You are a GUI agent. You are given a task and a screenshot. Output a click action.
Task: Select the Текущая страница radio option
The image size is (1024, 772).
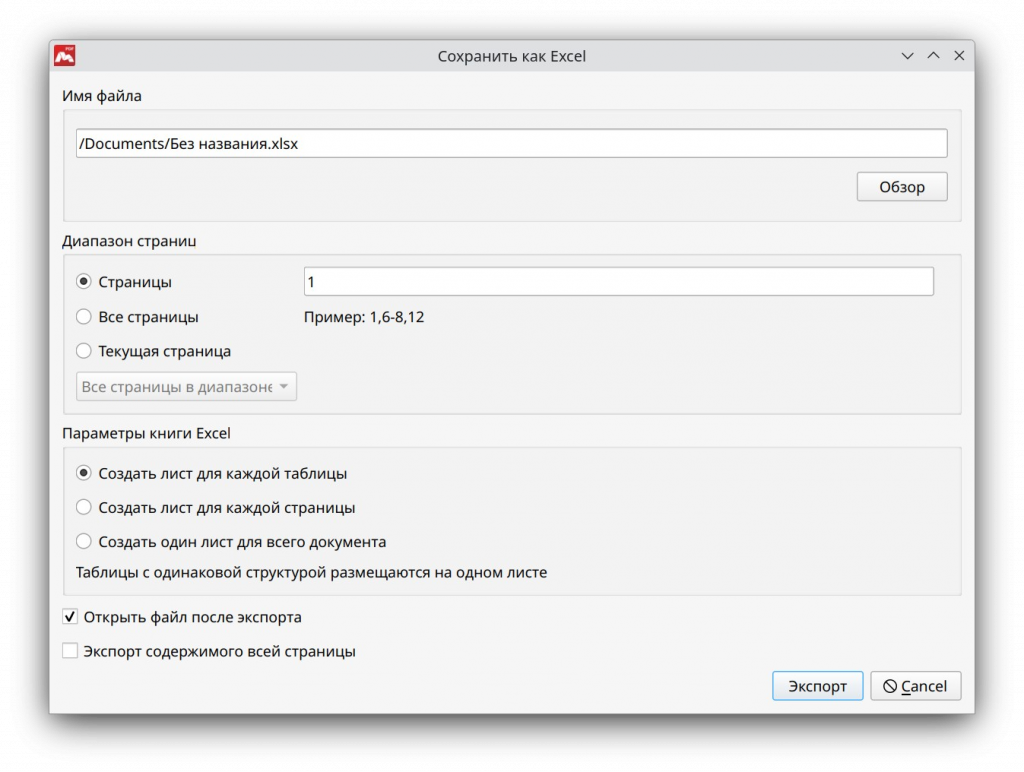[84, 351]
